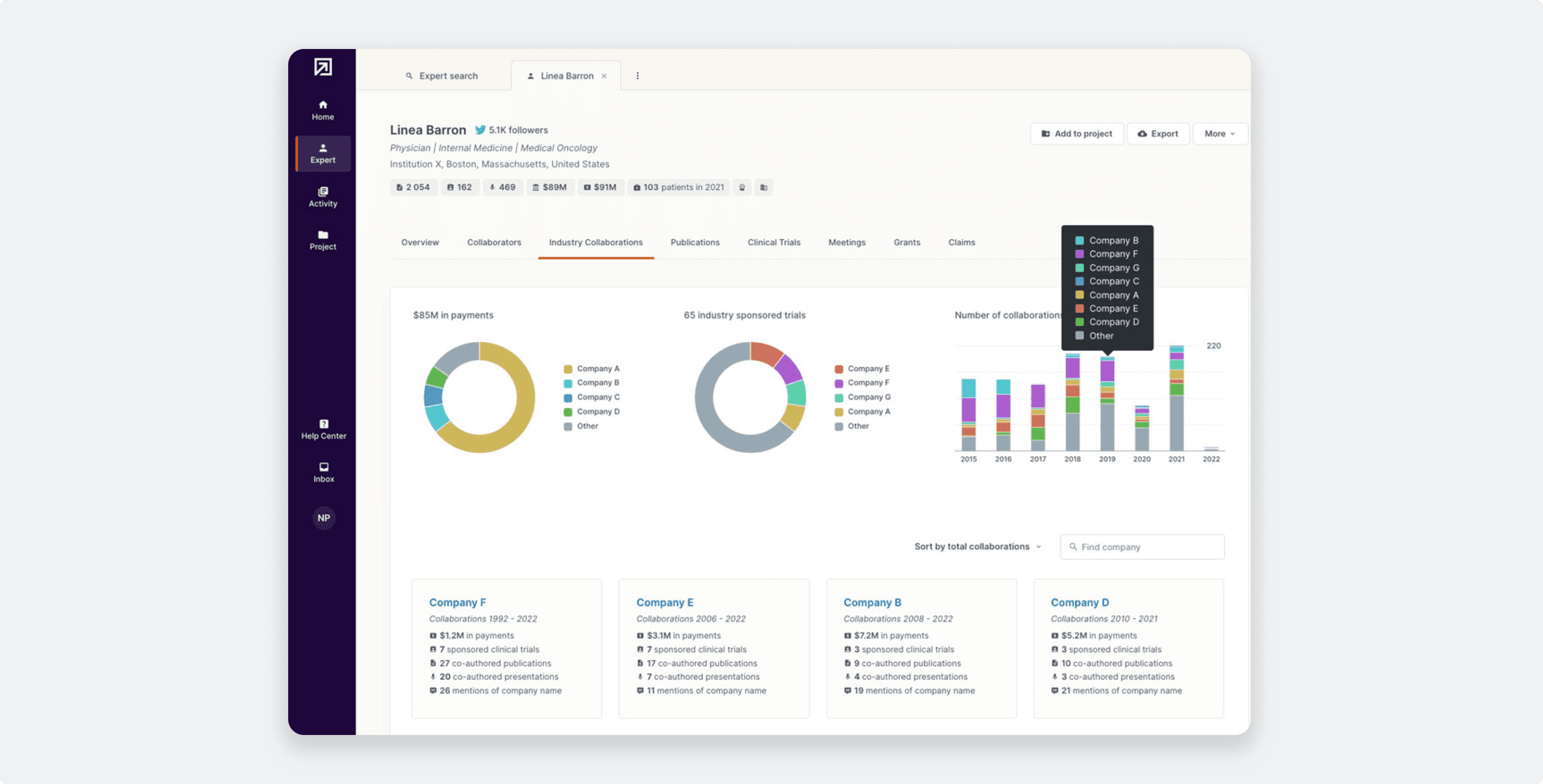Open the Company E card link
The image size is (1543, 784).
664,603
